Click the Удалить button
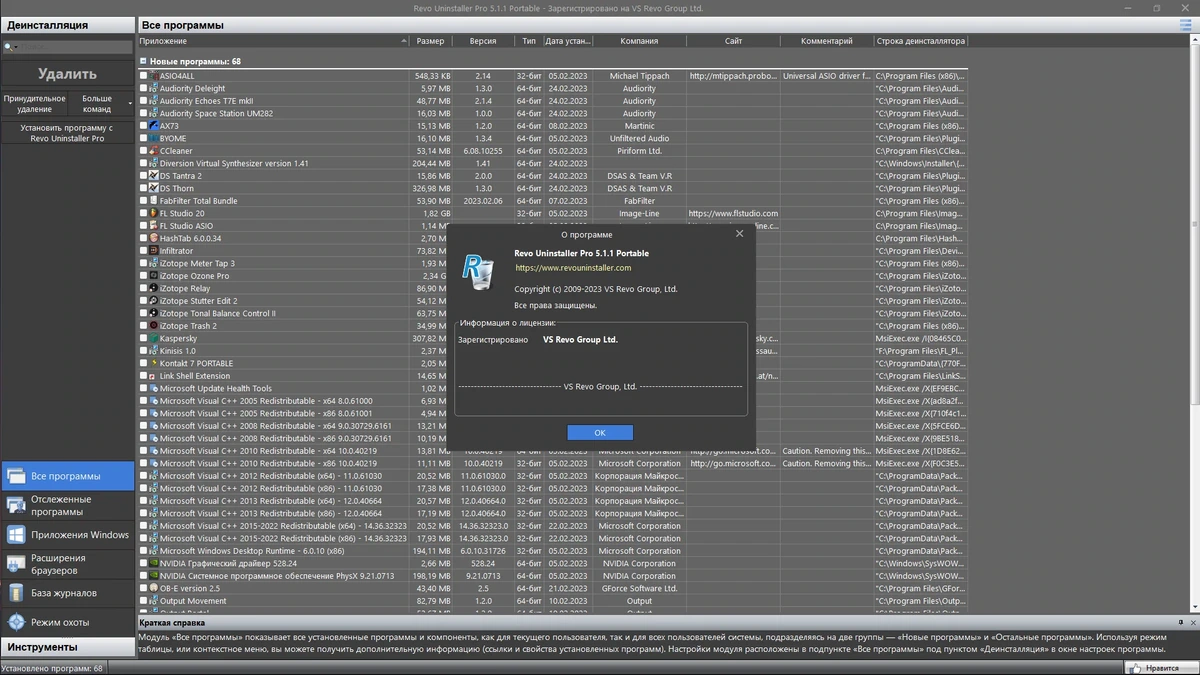 [67, 74]
